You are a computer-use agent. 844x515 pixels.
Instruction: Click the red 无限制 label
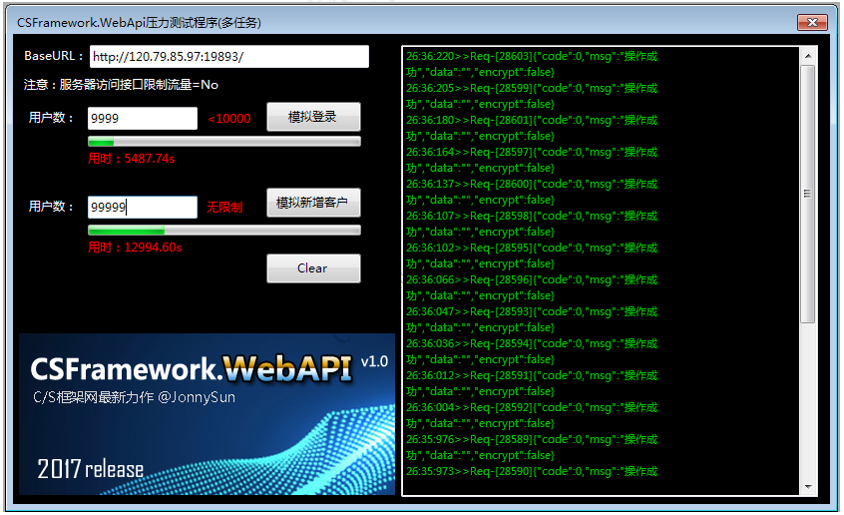[x=224, y=207]
